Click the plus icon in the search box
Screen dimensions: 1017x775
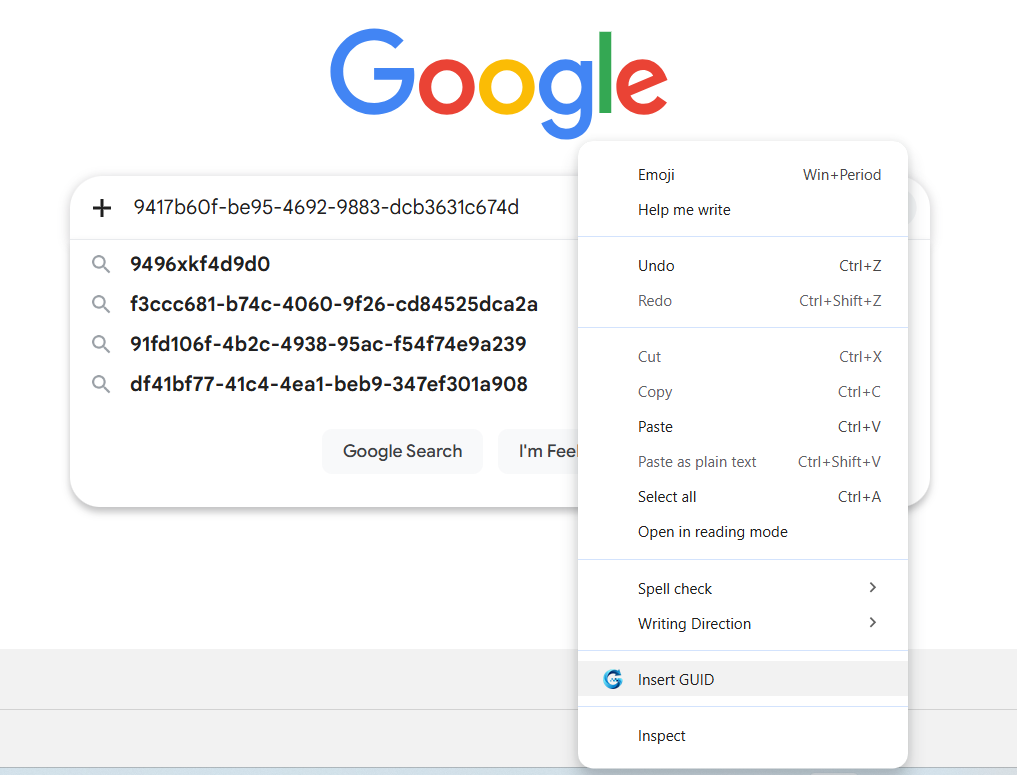(x=101, y=208)
